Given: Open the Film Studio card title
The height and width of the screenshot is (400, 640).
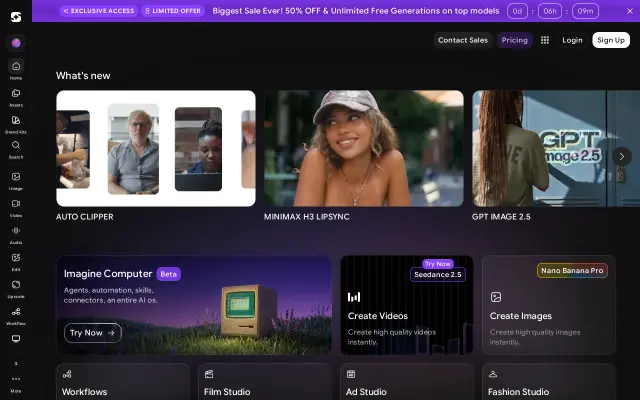Looking at the screenshot, I should pos(227,392).
